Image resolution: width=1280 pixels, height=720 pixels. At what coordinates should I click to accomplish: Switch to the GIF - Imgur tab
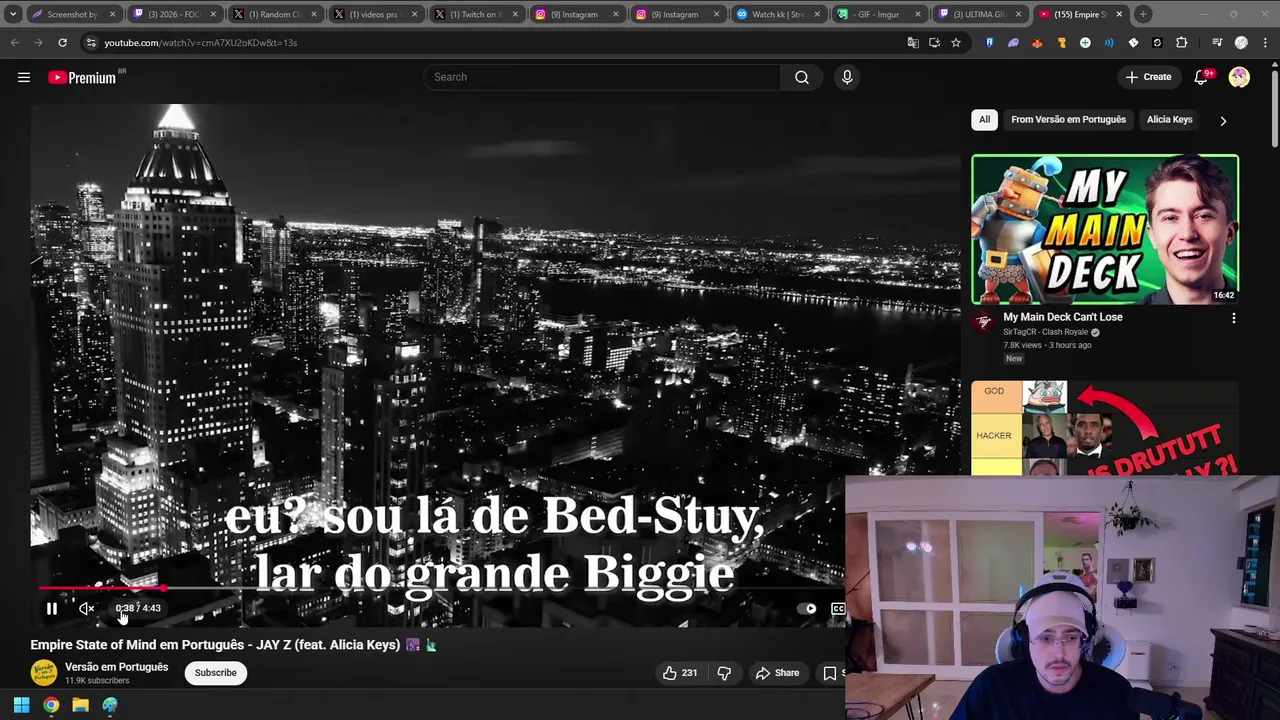tap(879, 14)
